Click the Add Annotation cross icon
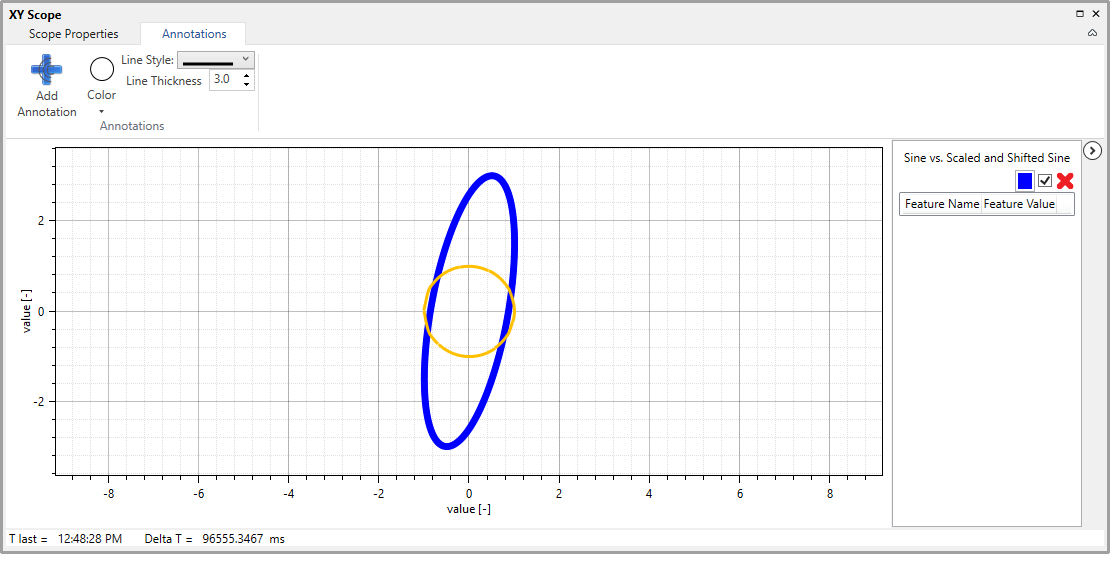This screenshot has width=1111, height=583. click(46, 69)
